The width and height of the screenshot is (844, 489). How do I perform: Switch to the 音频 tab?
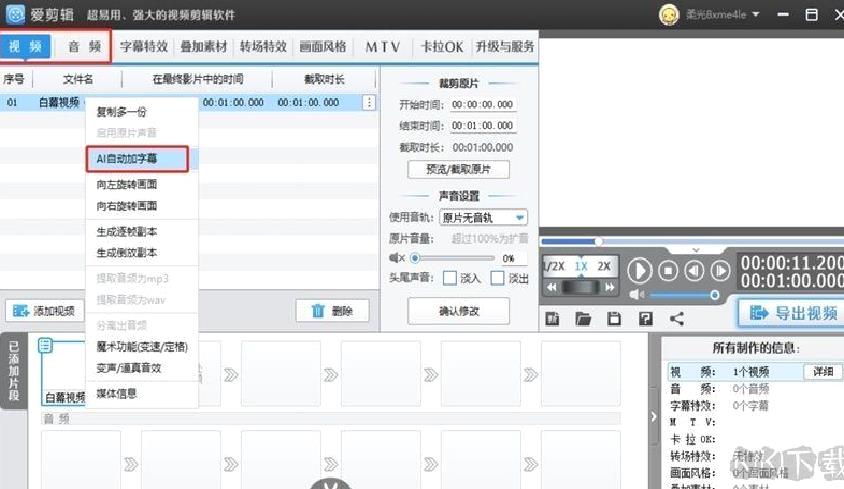[84, 47]
